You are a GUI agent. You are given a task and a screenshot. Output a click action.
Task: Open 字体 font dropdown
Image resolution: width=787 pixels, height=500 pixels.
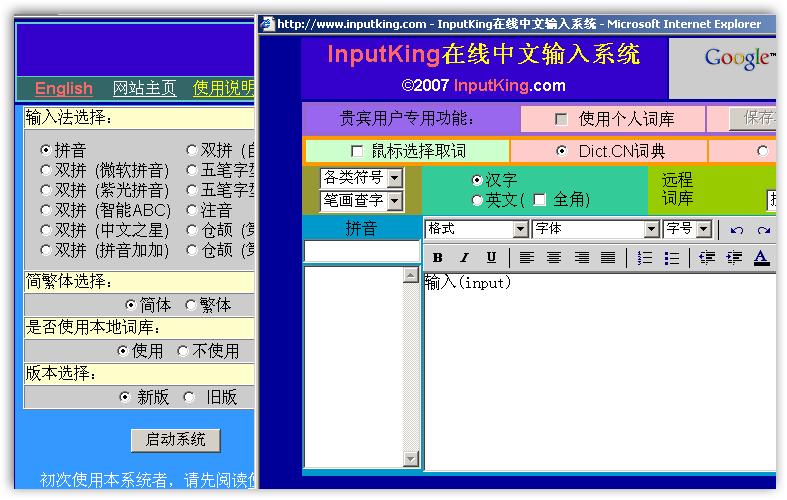595,229
